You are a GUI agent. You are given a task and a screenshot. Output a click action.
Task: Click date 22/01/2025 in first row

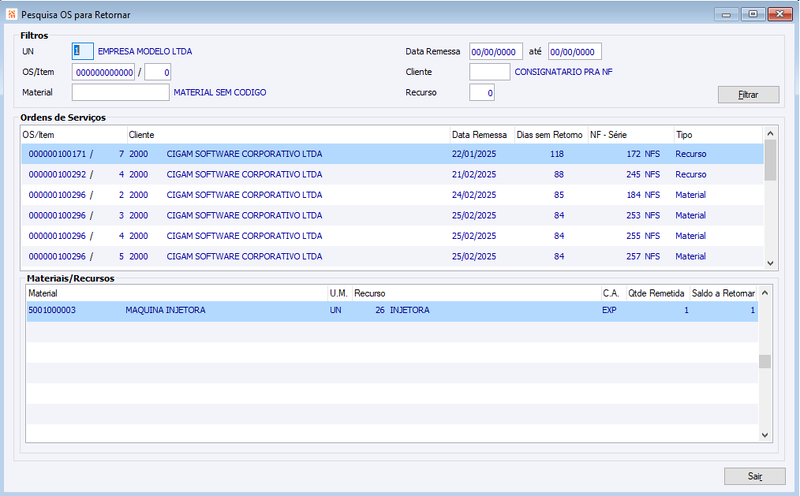click(473, 154)
